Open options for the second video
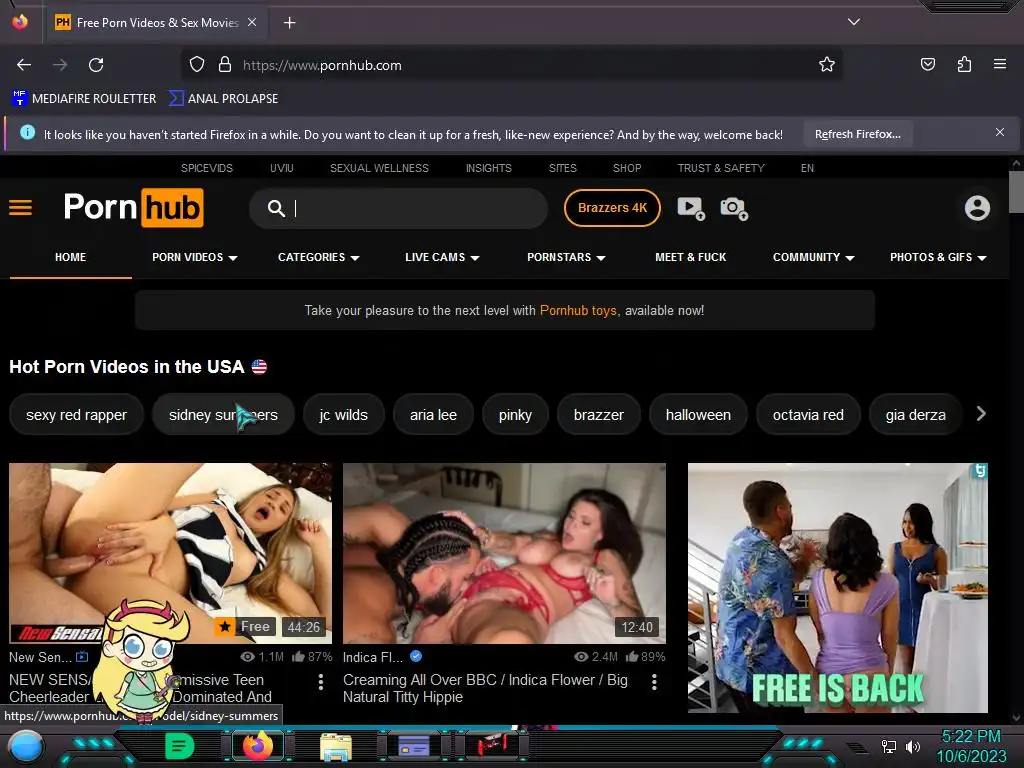Screen dimensions: 1024x768 click(x=654, y=682)
